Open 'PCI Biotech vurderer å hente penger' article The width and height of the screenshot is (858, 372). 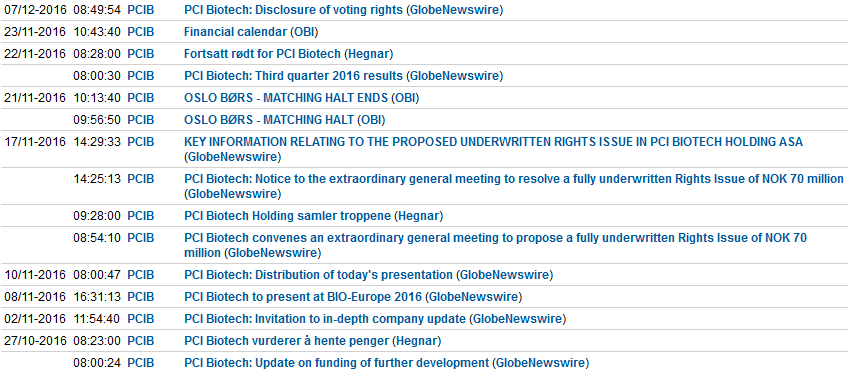click(x=286, y=341)
